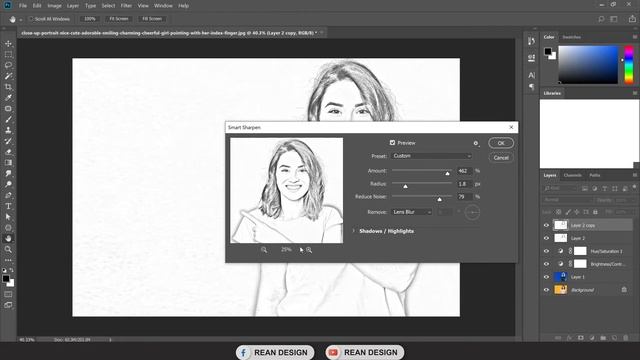Select the Pen tool
The width and height of the screenshot is (640, 360).
[x=8, y=196]
